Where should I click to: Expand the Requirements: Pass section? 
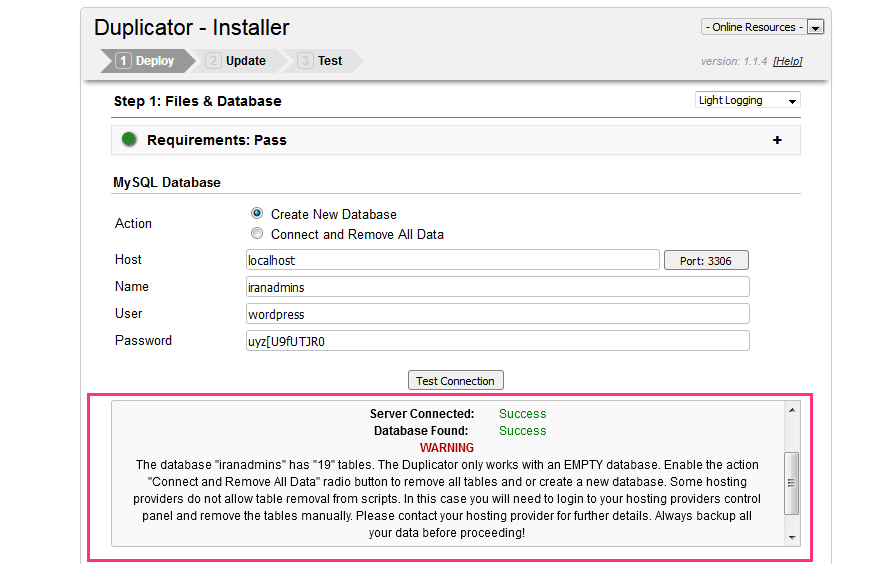[777, 140]
